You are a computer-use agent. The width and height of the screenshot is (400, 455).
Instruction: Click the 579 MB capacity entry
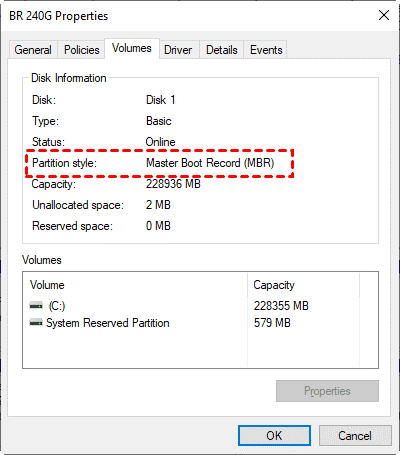click(272, 323)
